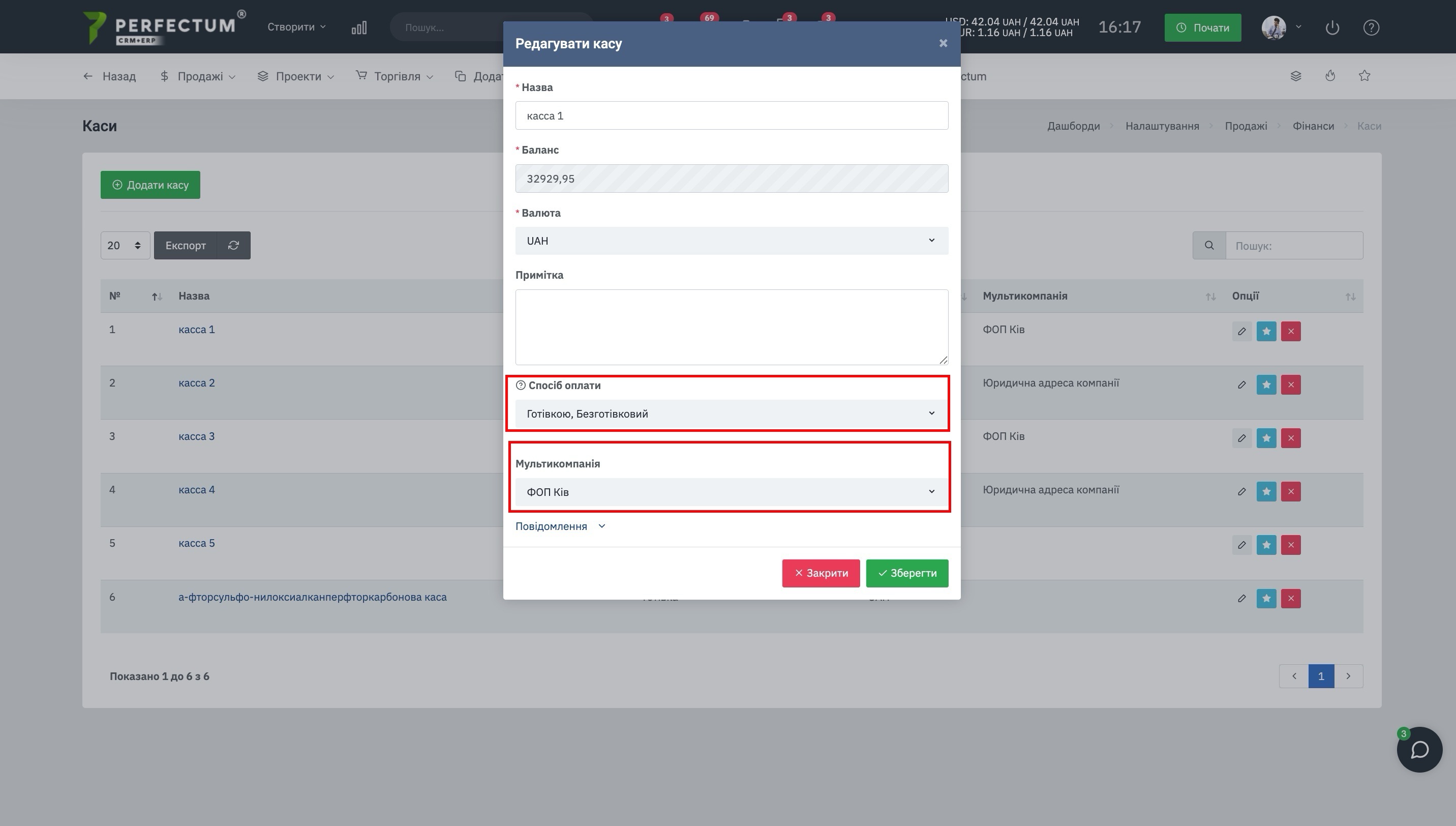Click the statistics bar chart icon
1456x826 pixels.
[x=359, y=27]
